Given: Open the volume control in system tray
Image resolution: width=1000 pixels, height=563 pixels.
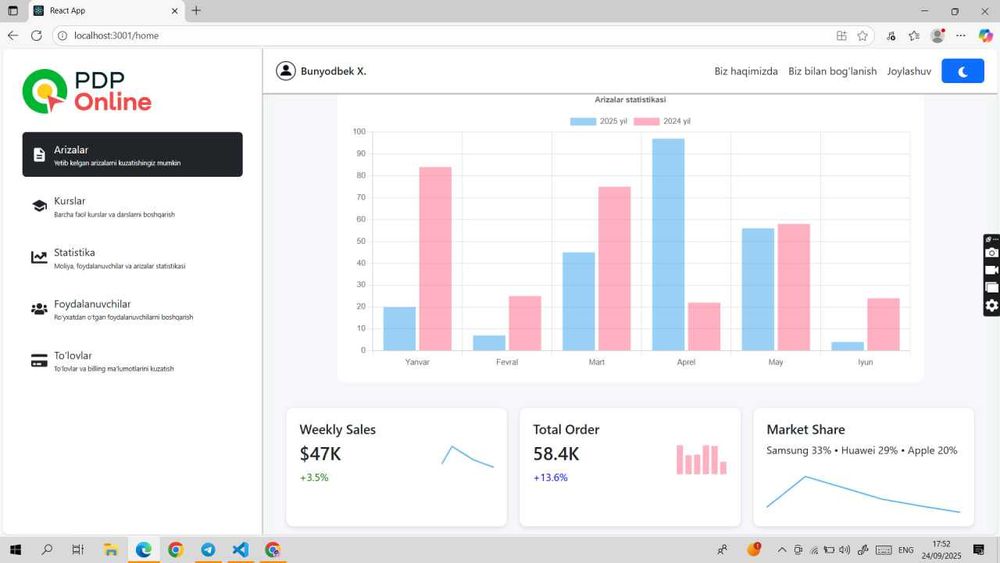Looking at the screenshot, I should [x=844, y=550].
